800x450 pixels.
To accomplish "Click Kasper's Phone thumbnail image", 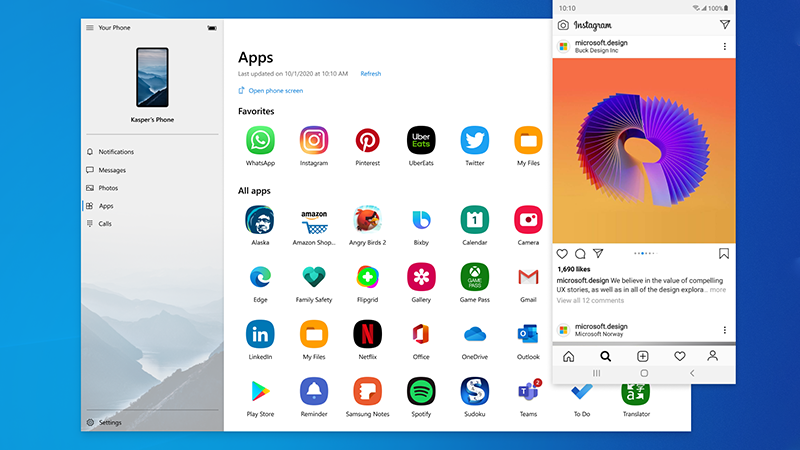I will point(152,77).
